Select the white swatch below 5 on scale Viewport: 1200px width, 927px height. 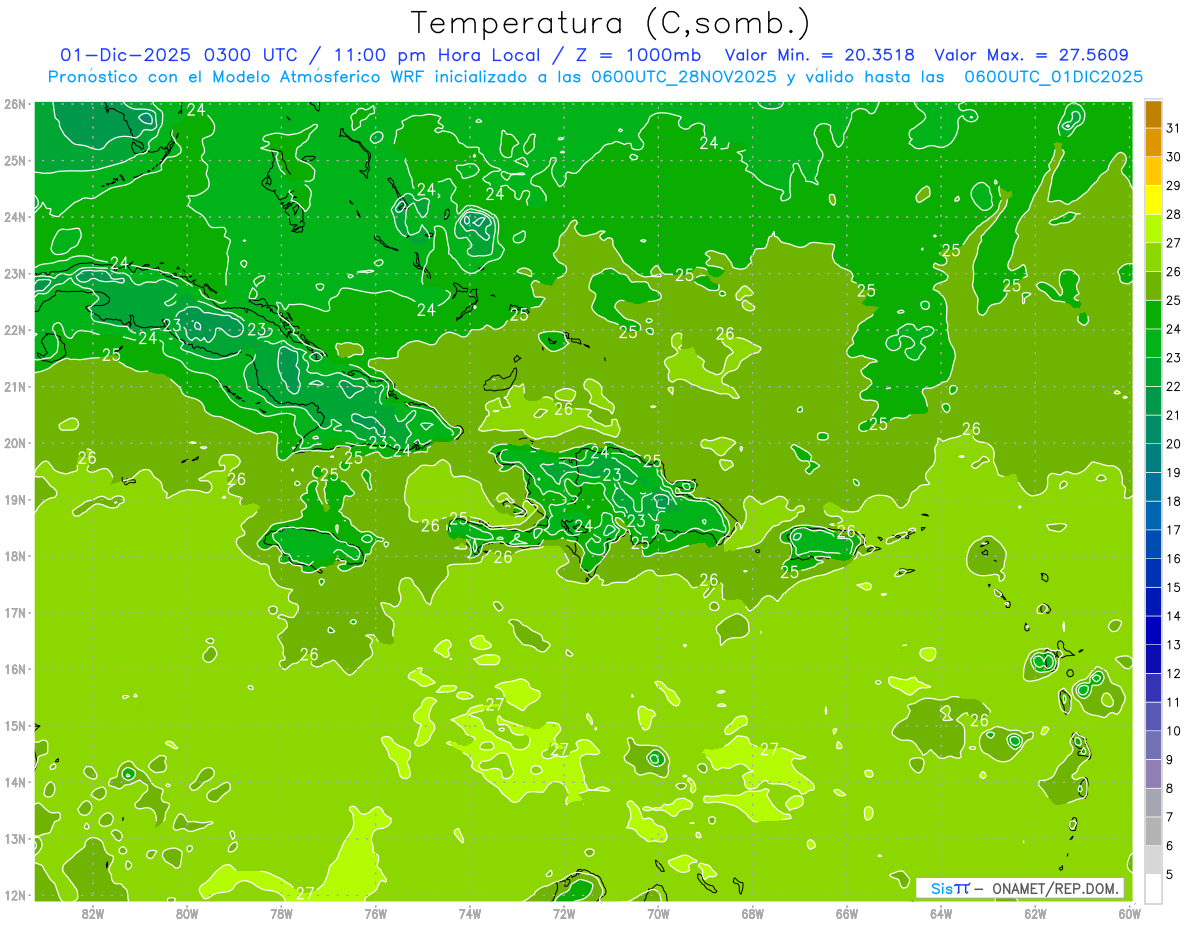click(x=1153, y=888)
